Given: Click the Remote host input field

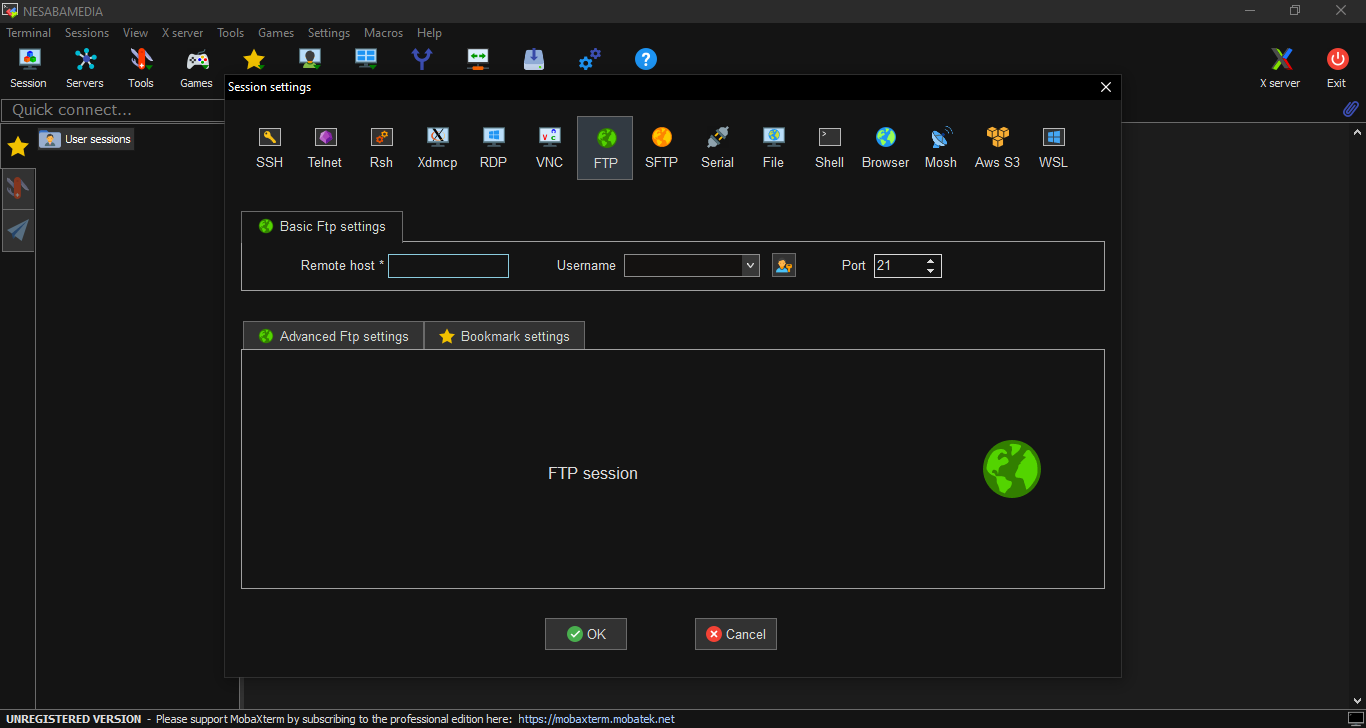Looking at the screenshot, I should [448, 266].
